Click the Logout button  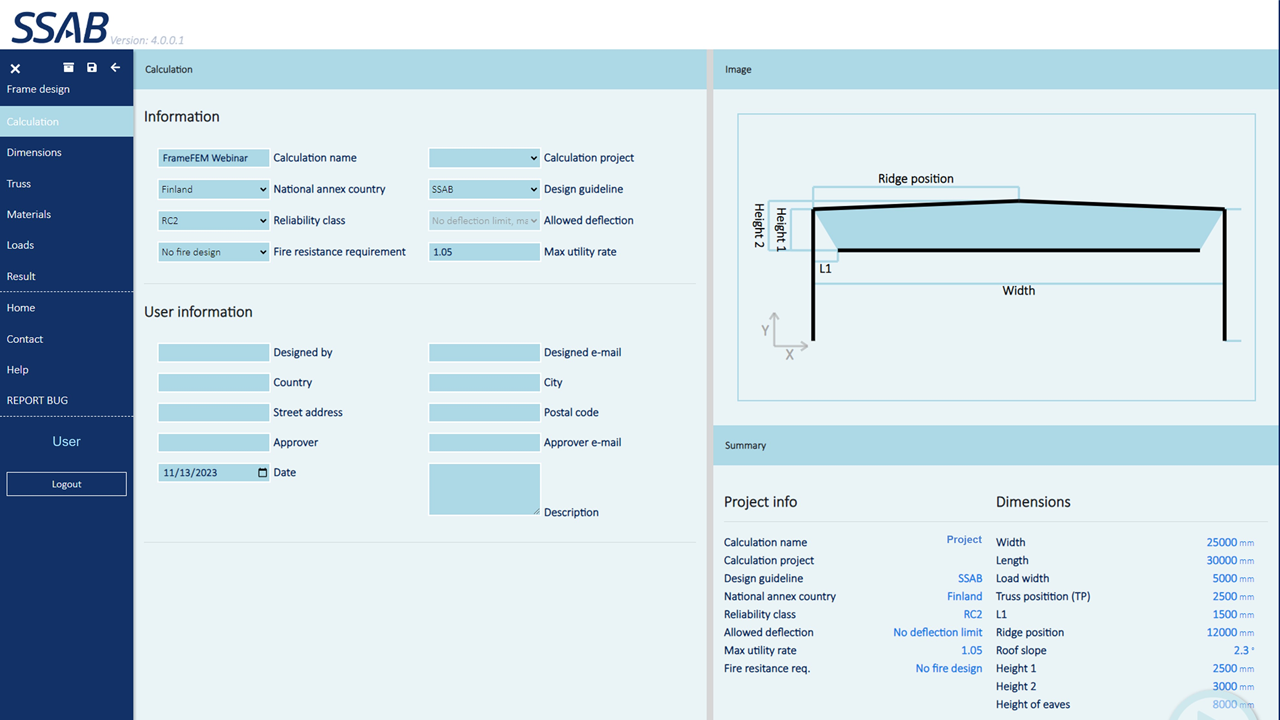pyautogui.click(x=67, y=484)
